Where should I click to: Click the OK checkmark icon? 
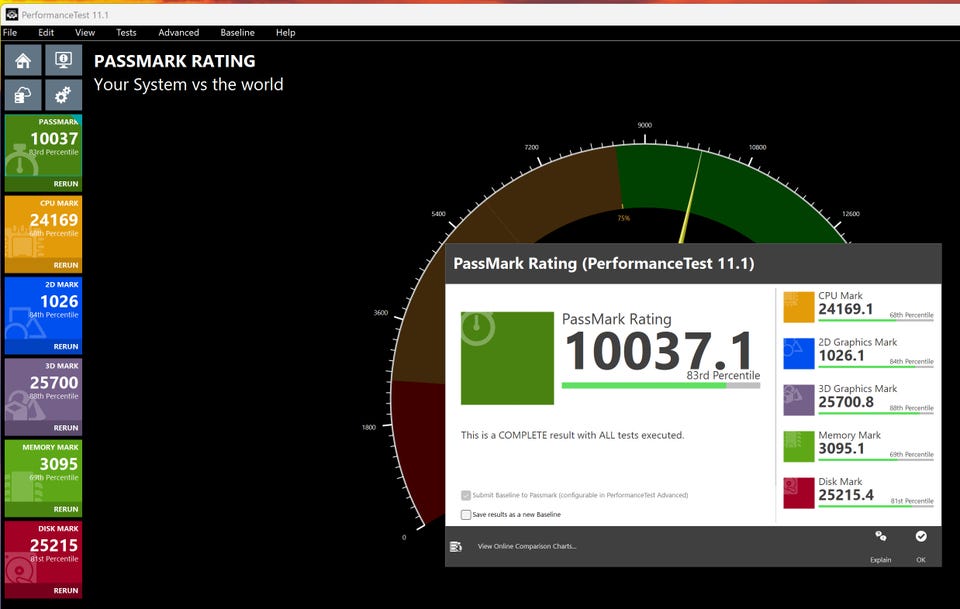pyautogui.click(x=921, y=537)
